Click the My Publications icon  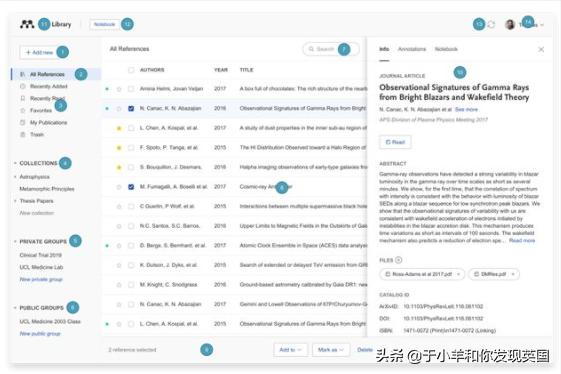click(x=23, y=122)
